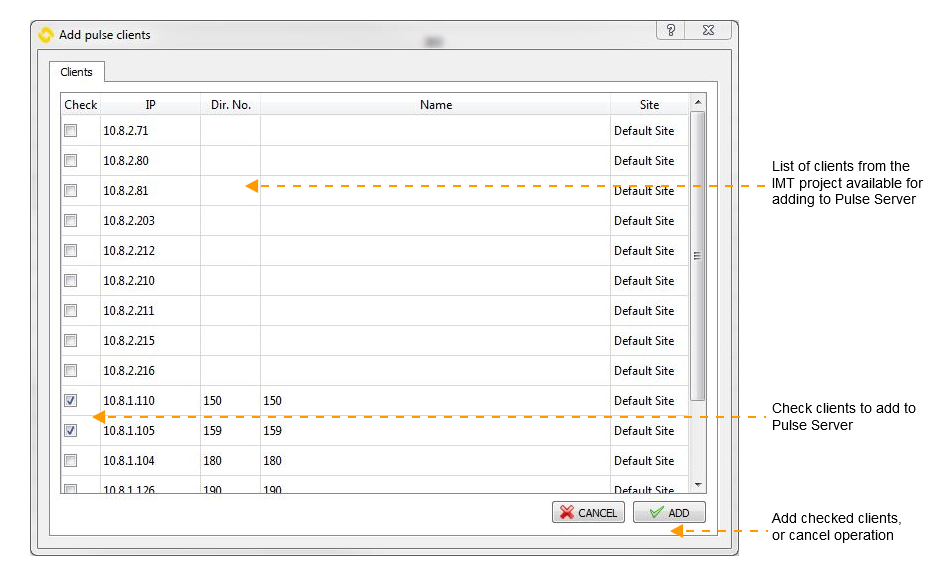Check the box for 10.8.2.211
938x581 pixels.
(71, 311)
